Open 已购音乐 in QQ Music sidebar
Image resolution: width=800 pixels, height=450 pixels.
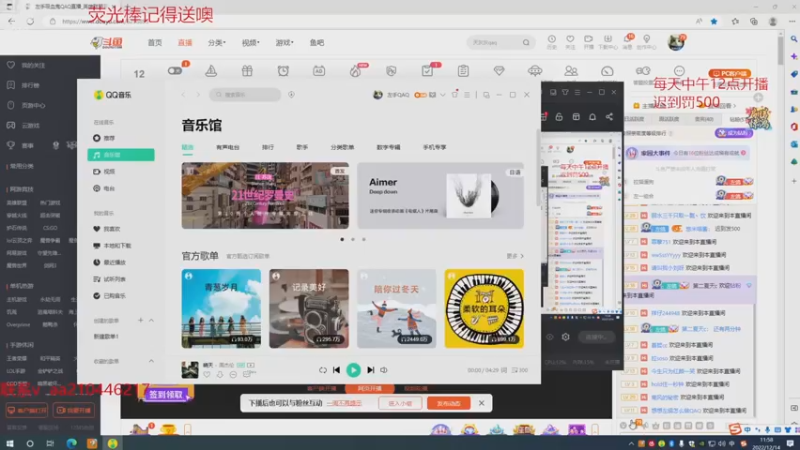coord(121,296)
